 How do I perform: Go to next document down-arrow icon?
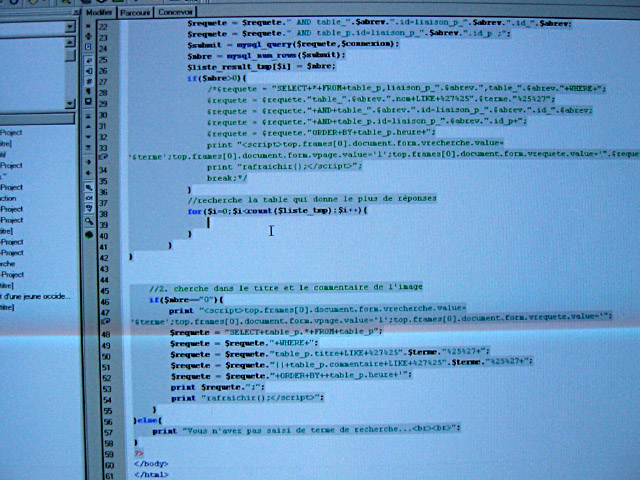click(x=88, y=137)
